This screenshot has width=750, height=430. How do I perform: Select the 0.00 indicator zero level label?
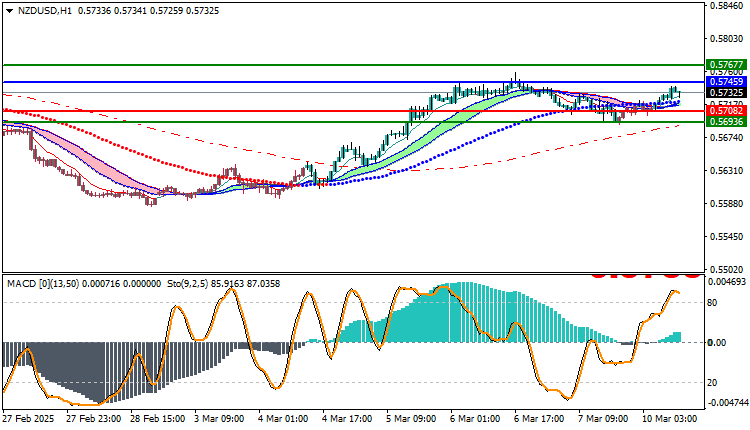pos(717,342)
